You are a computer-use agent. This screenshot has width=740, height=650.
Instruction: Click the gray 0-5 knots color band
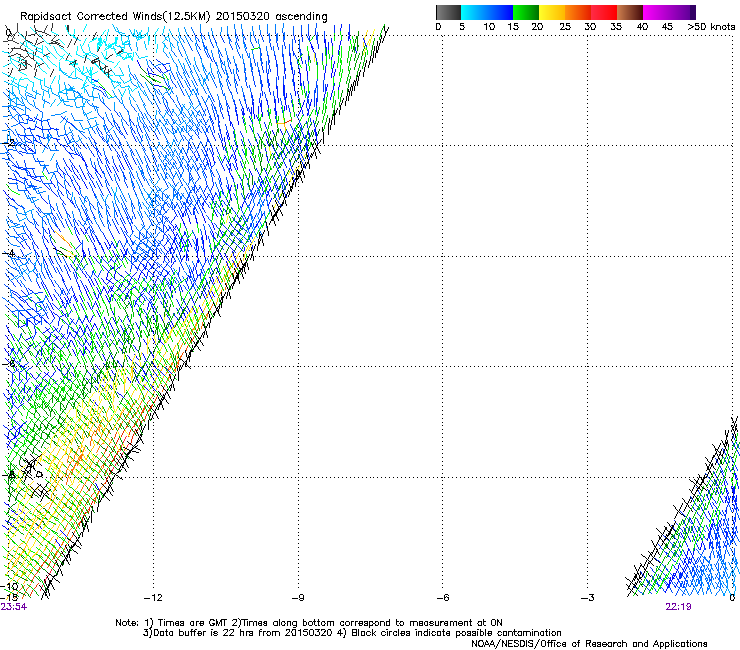(x=448, y=12)
